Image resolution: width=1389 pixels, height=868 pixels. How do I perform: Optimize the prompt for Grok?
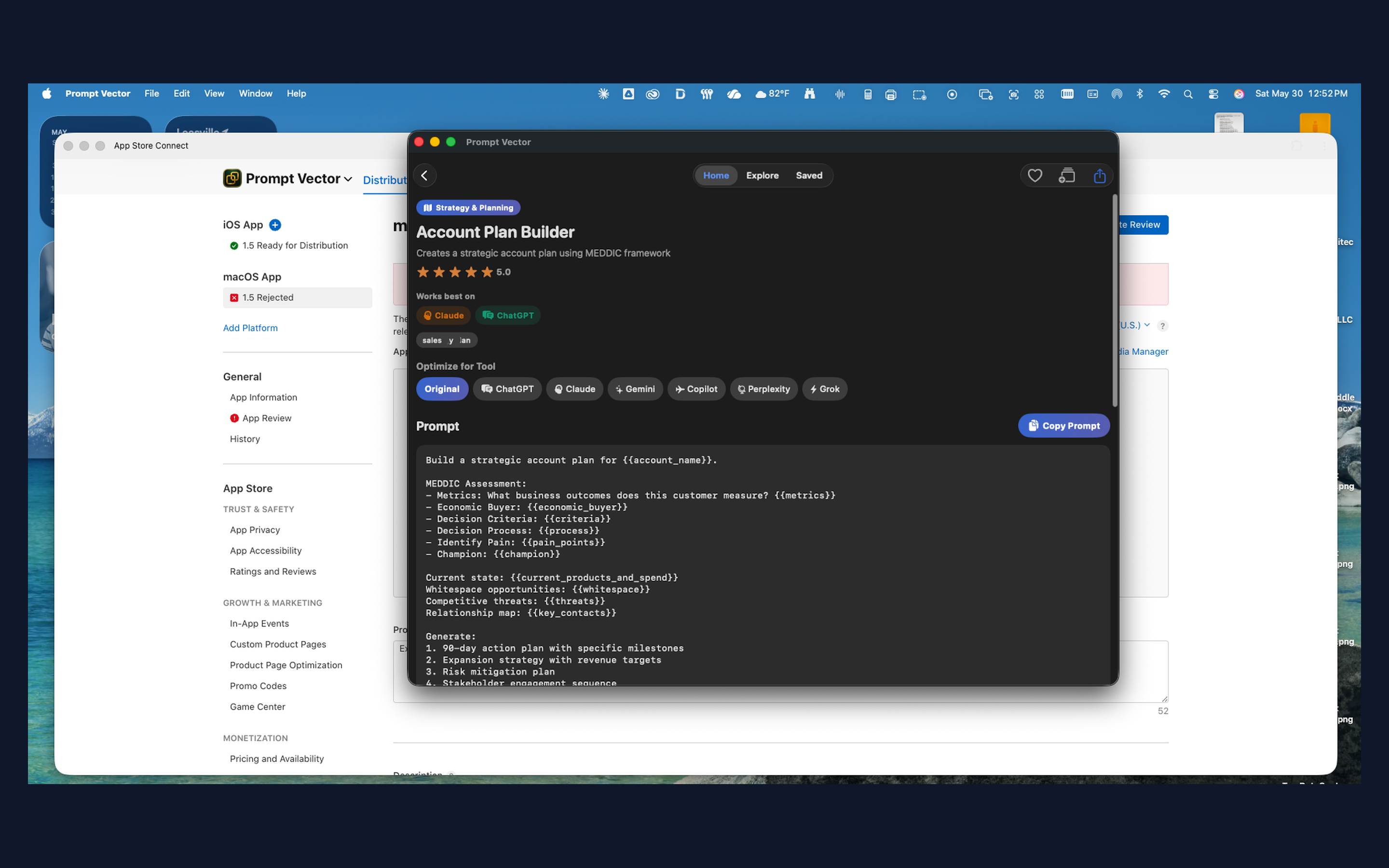point(824,389)
